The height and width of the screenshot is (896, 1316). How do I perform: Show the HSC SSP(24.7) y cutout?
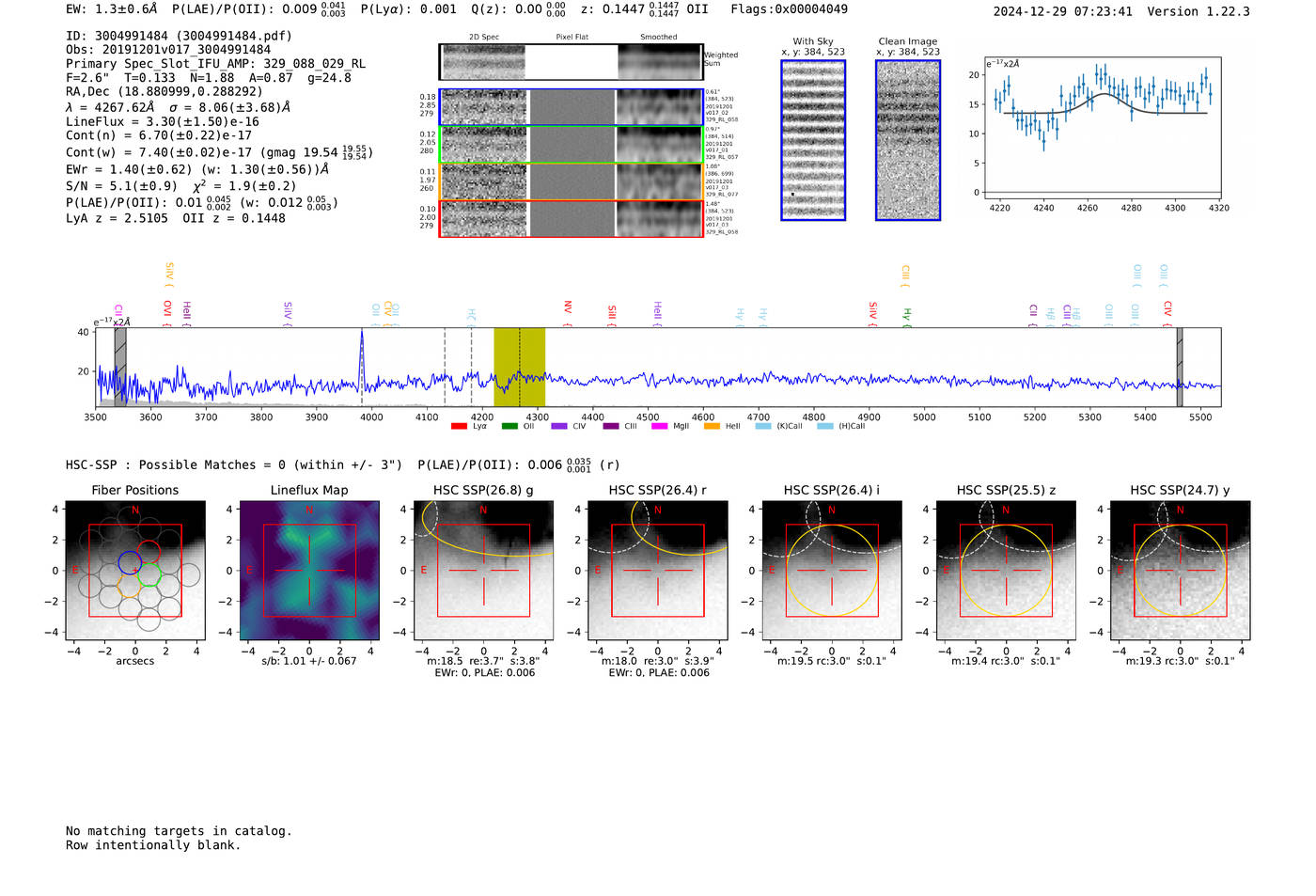pyautogui.click(x=1181, y=571)
